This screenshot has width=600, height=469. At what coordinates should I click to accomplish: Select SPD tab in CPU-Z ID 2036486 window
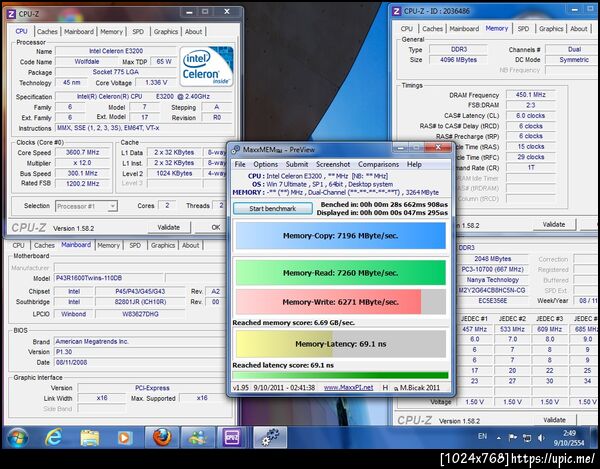click(523, 29)
